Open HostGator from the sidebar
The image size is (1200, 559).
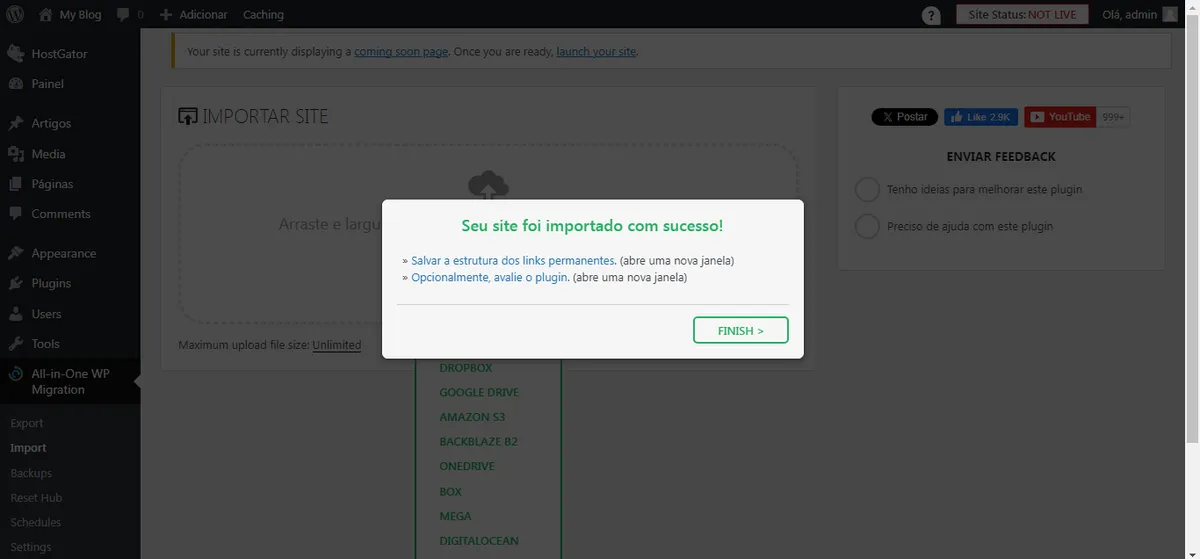pos(59,54)
